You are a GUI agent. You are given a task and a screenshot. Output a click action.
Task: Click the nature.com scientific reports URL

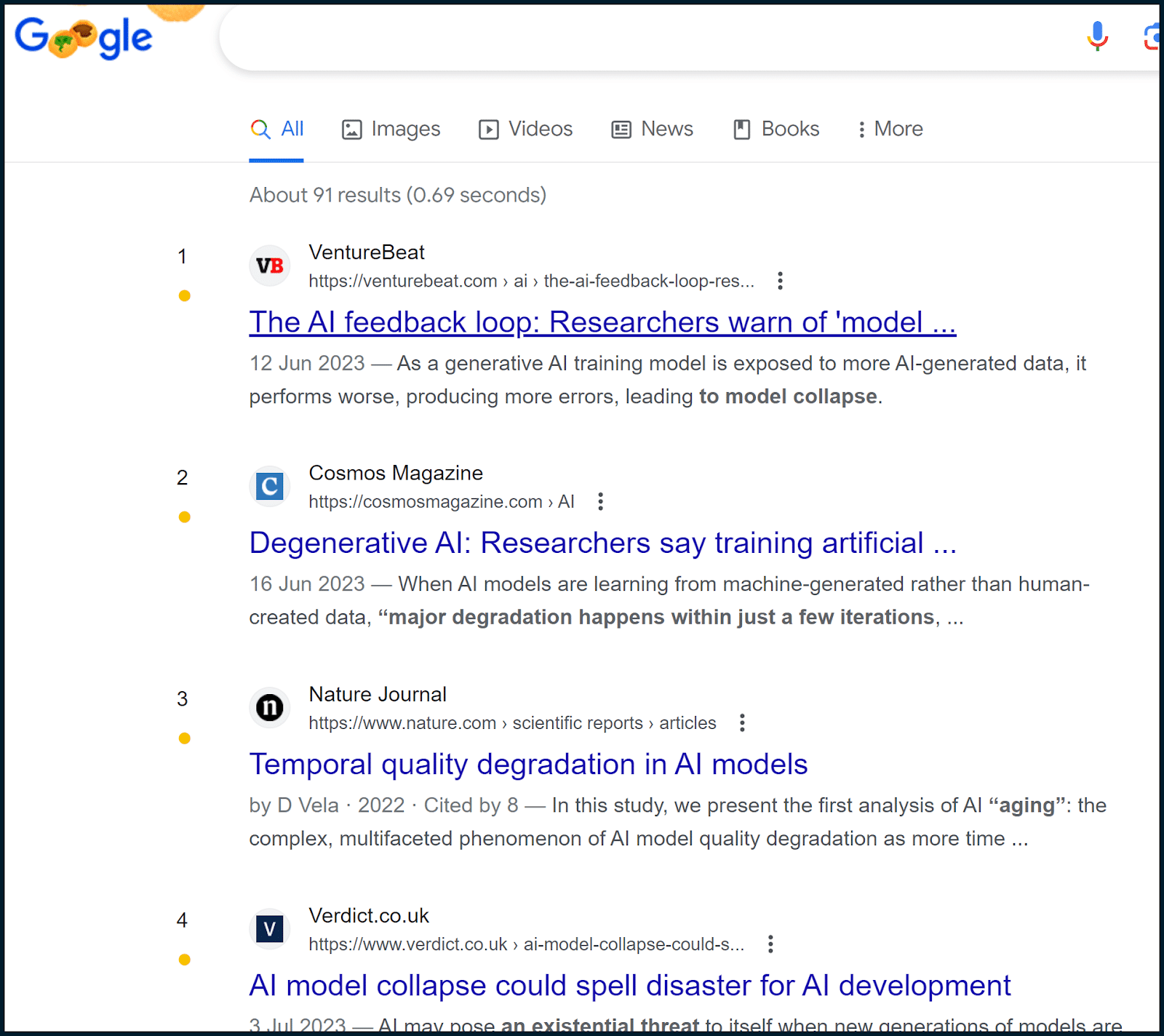(x=512, y=722)
